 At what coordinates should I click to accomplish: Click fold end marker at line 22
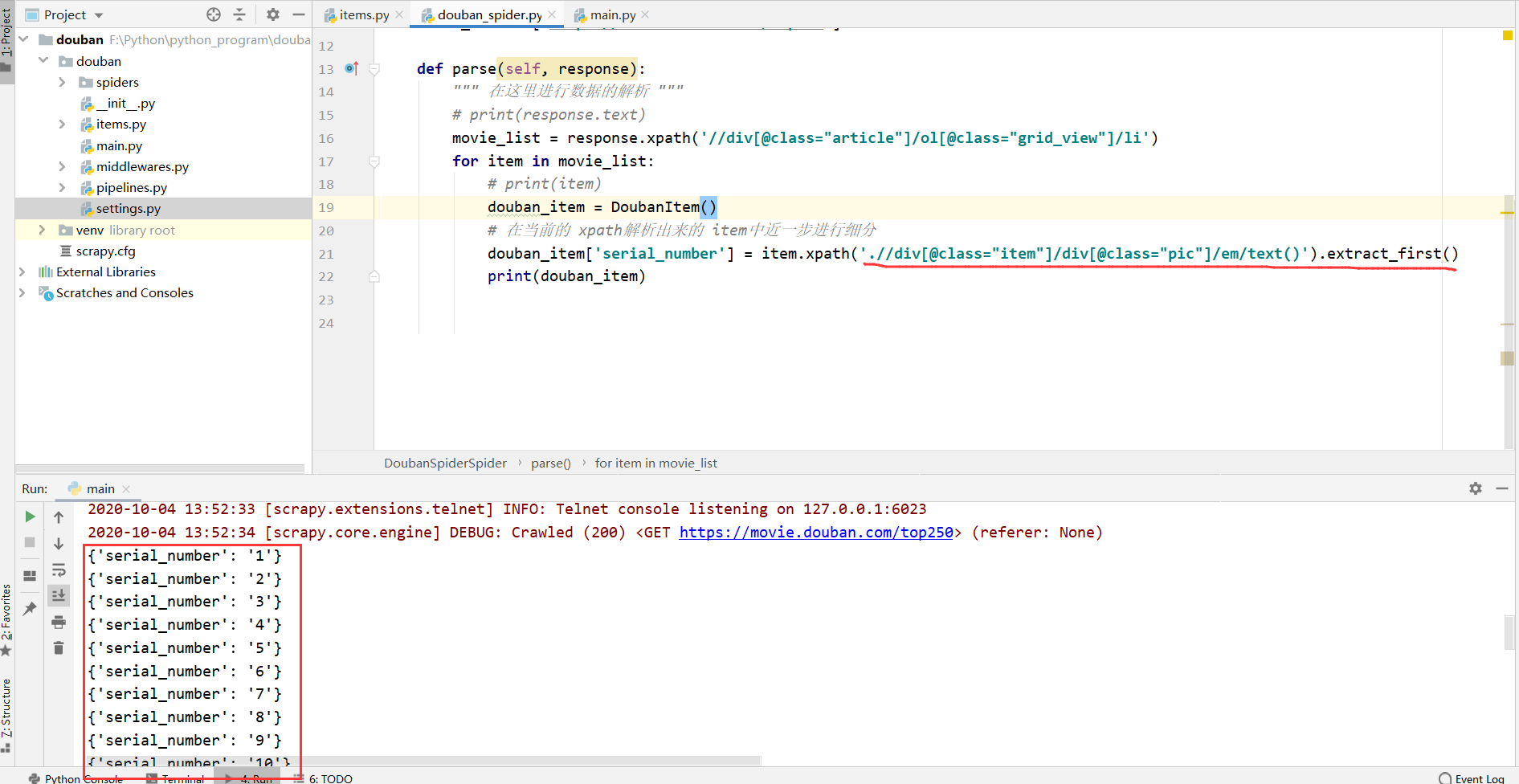click(374, 276)
